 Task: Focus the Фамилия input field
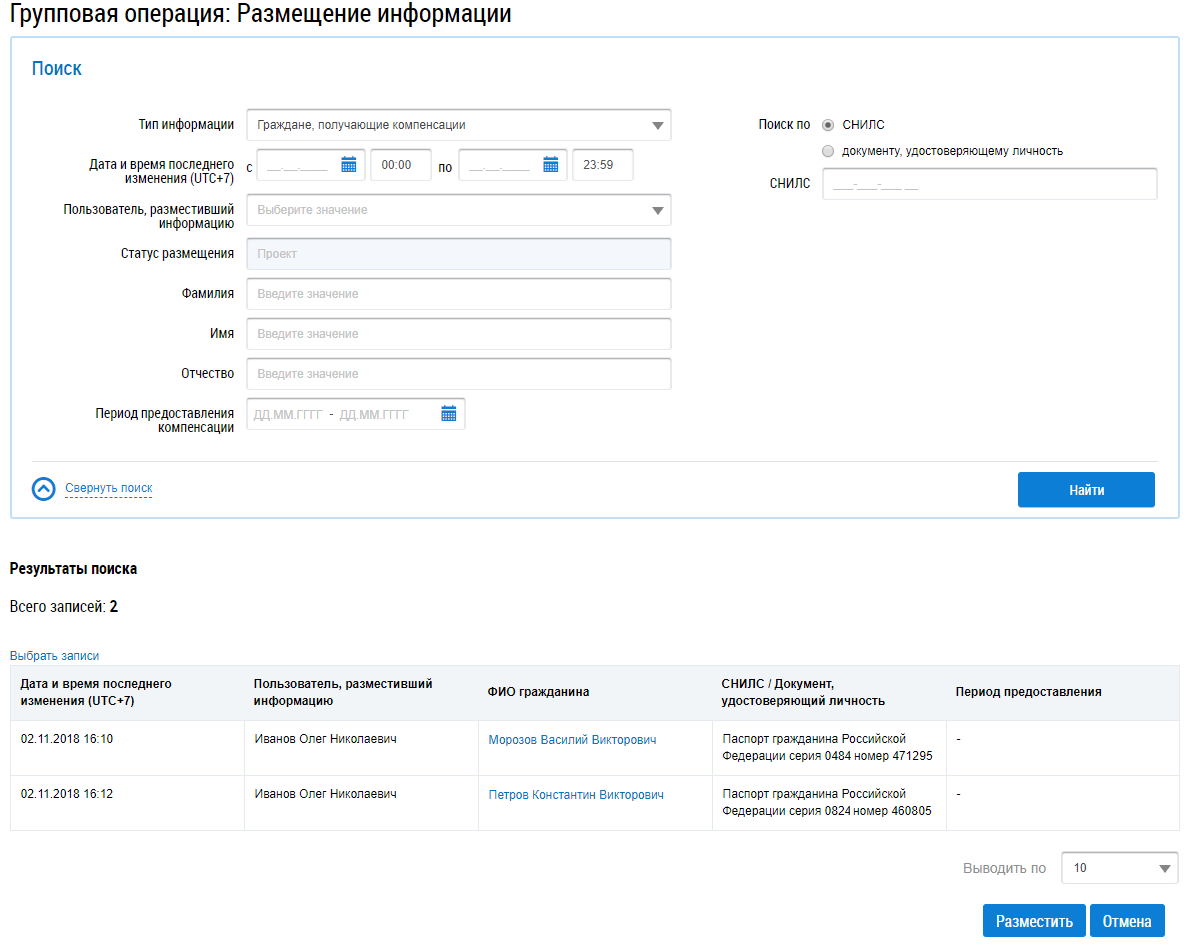[458, 294]
